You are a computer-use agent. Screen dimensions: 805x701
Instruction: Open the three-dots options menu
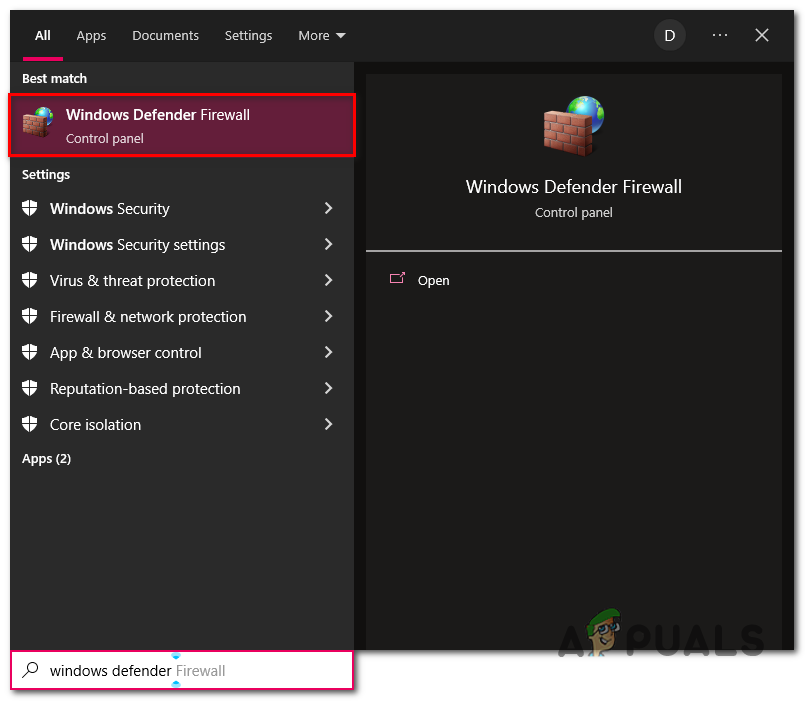720,35
